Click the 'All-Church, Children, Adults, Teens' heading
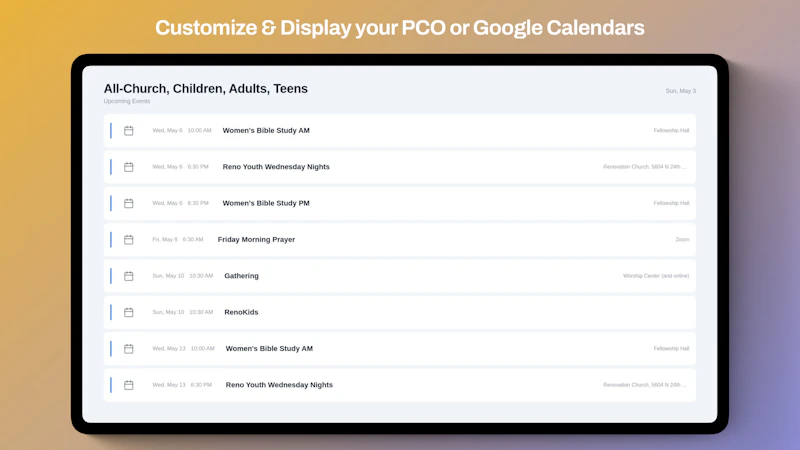800x450 pixels. (x=206, y=88)
